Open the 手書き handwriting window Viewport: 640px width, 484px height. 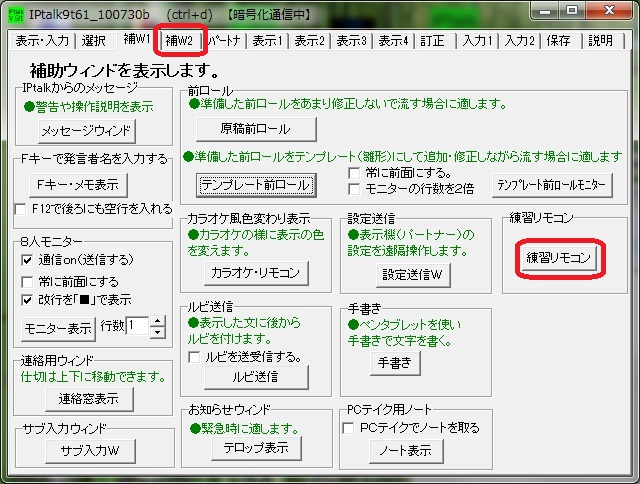click(x=394, y=364)
